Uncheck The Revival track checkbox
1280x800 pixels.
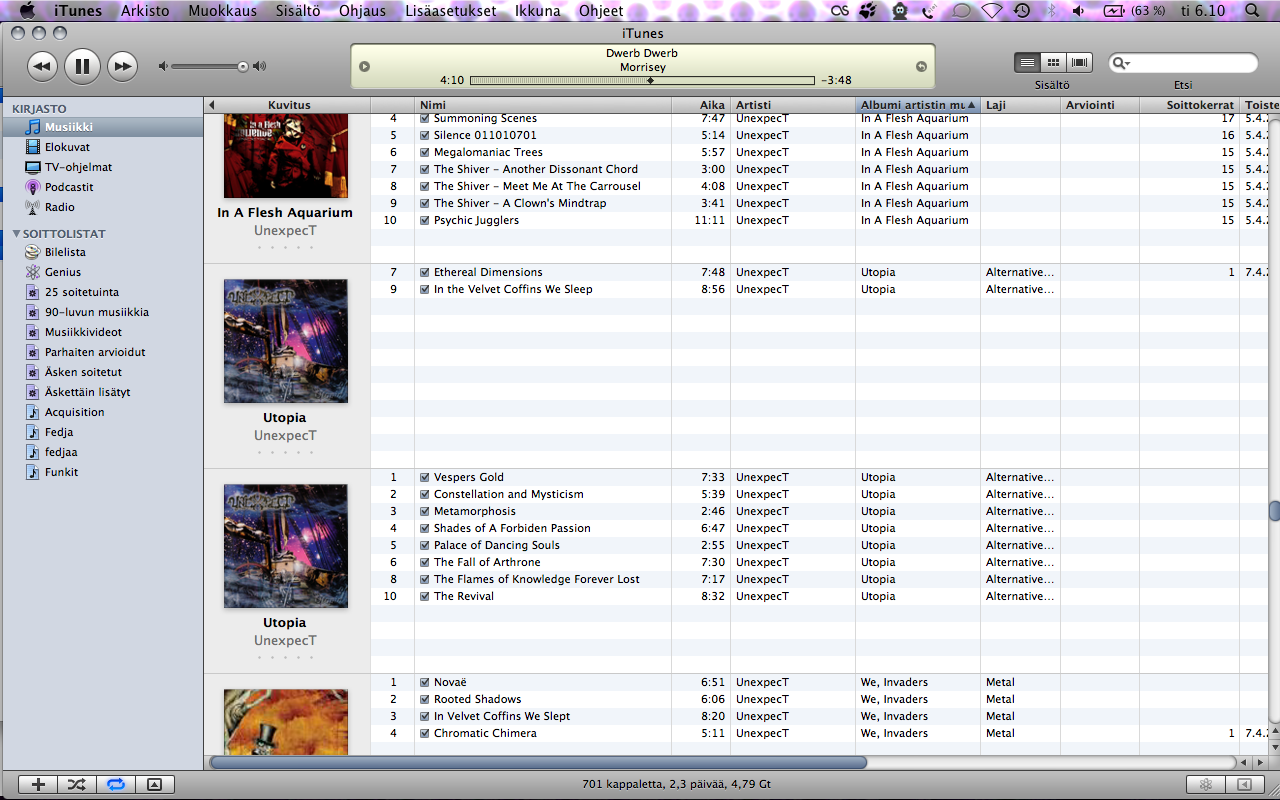click(425, 597)
